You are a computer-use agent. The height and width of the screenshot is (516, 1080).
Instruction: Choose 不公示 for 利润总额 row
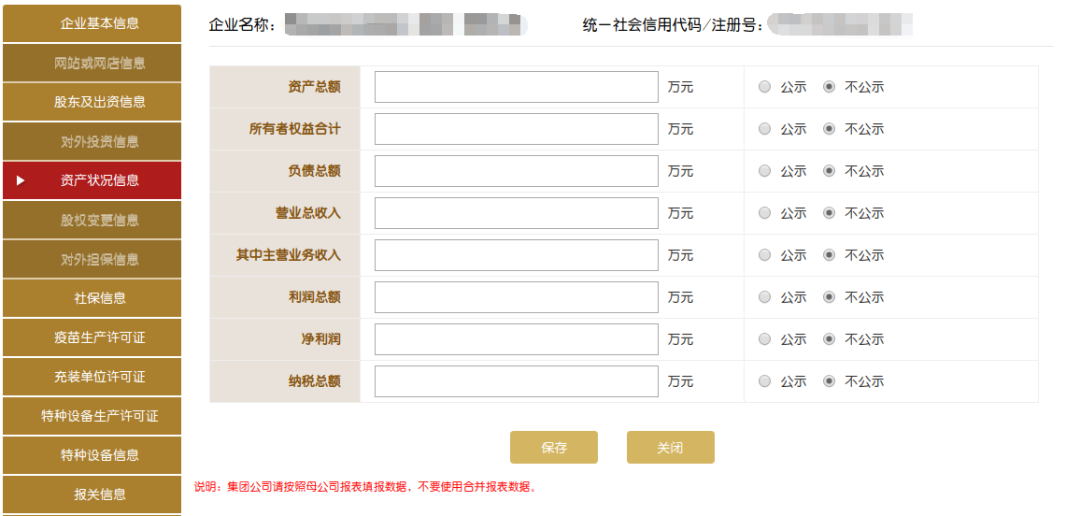(x=829, y=297)
